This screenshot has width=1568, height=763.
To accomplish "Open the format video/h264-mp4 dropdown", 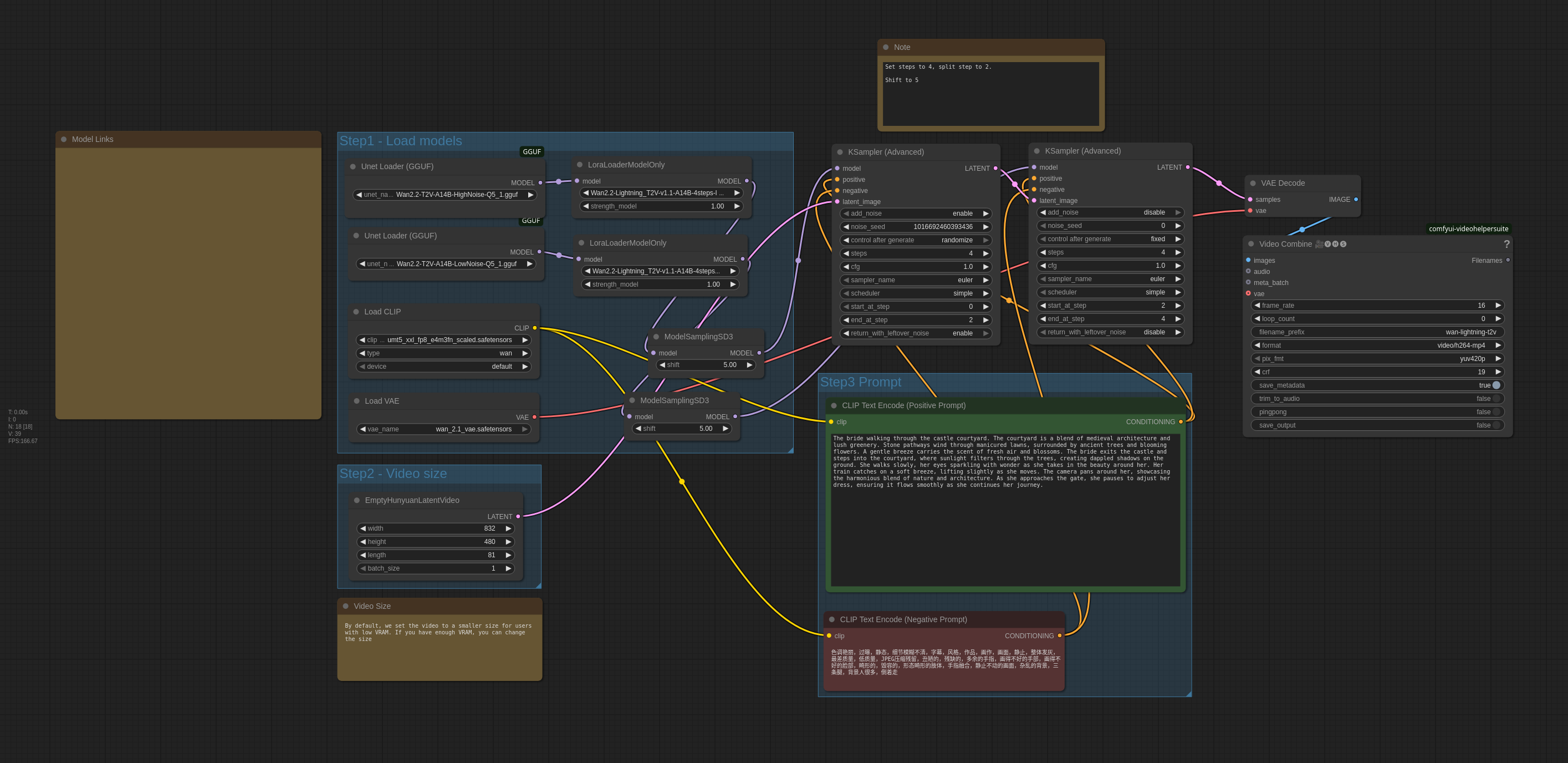I will point(1377,345).
